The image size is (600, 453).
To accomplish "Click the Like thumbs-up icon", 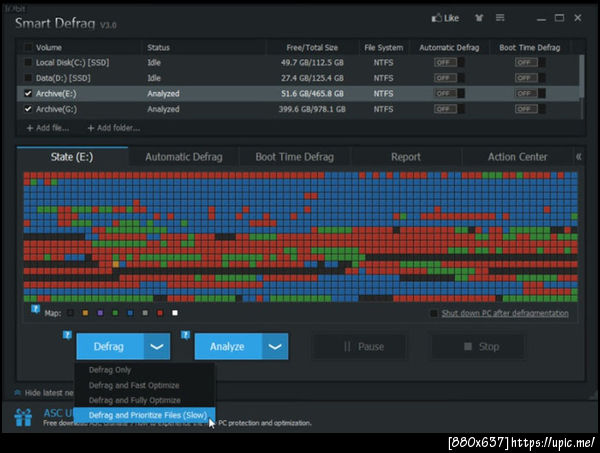I will [437, 18].
